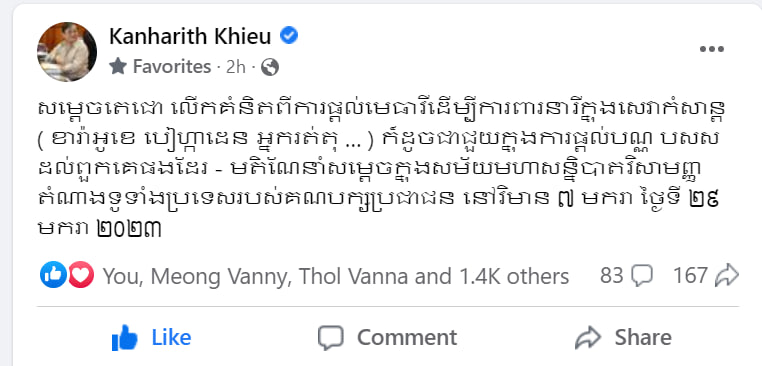Open the 2h post timestamp link
This screenshot has height=366, width=762.
(x=236, y=67)
